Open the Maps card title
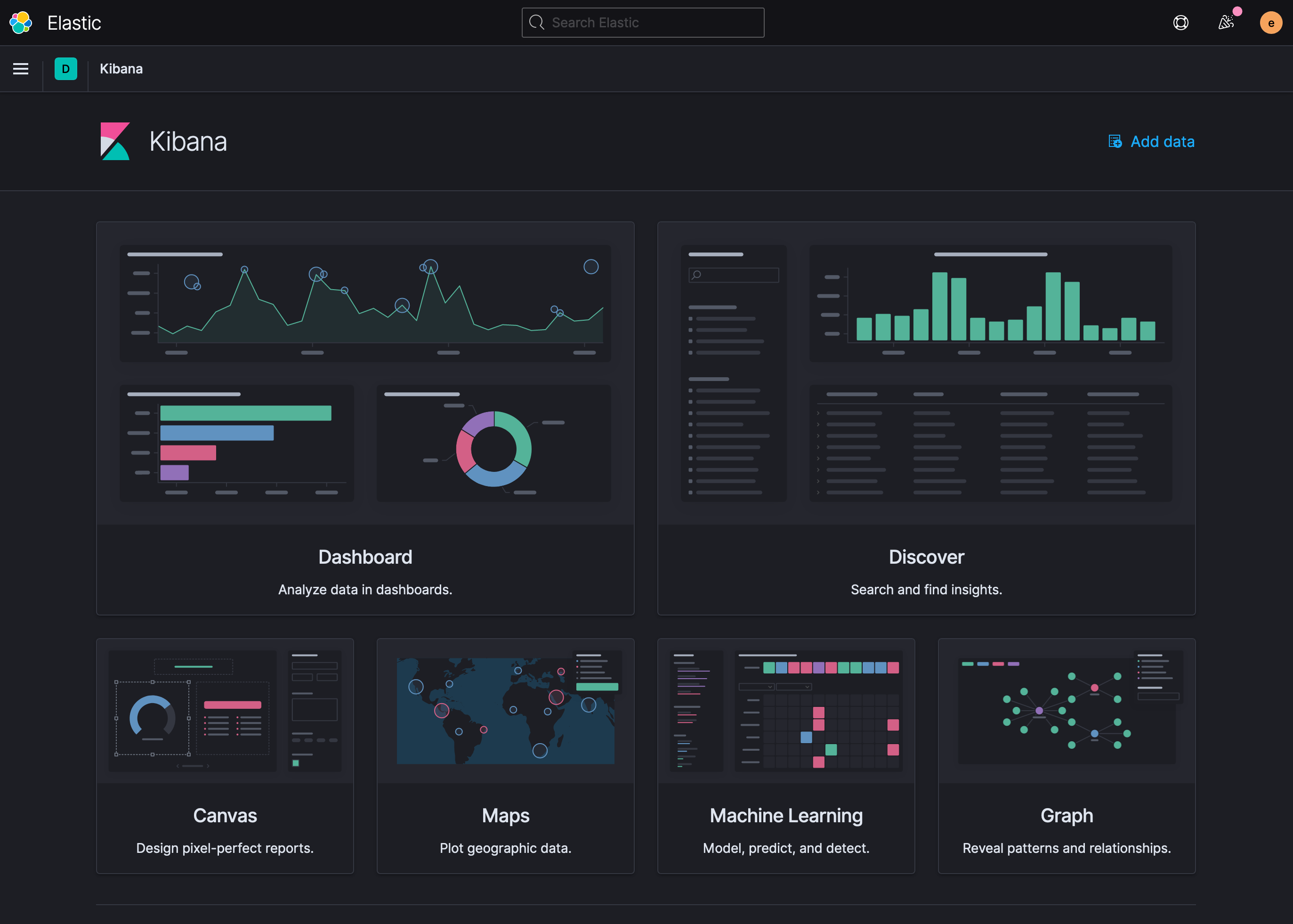Screen dimensions: 1293x924 (505, 815)
